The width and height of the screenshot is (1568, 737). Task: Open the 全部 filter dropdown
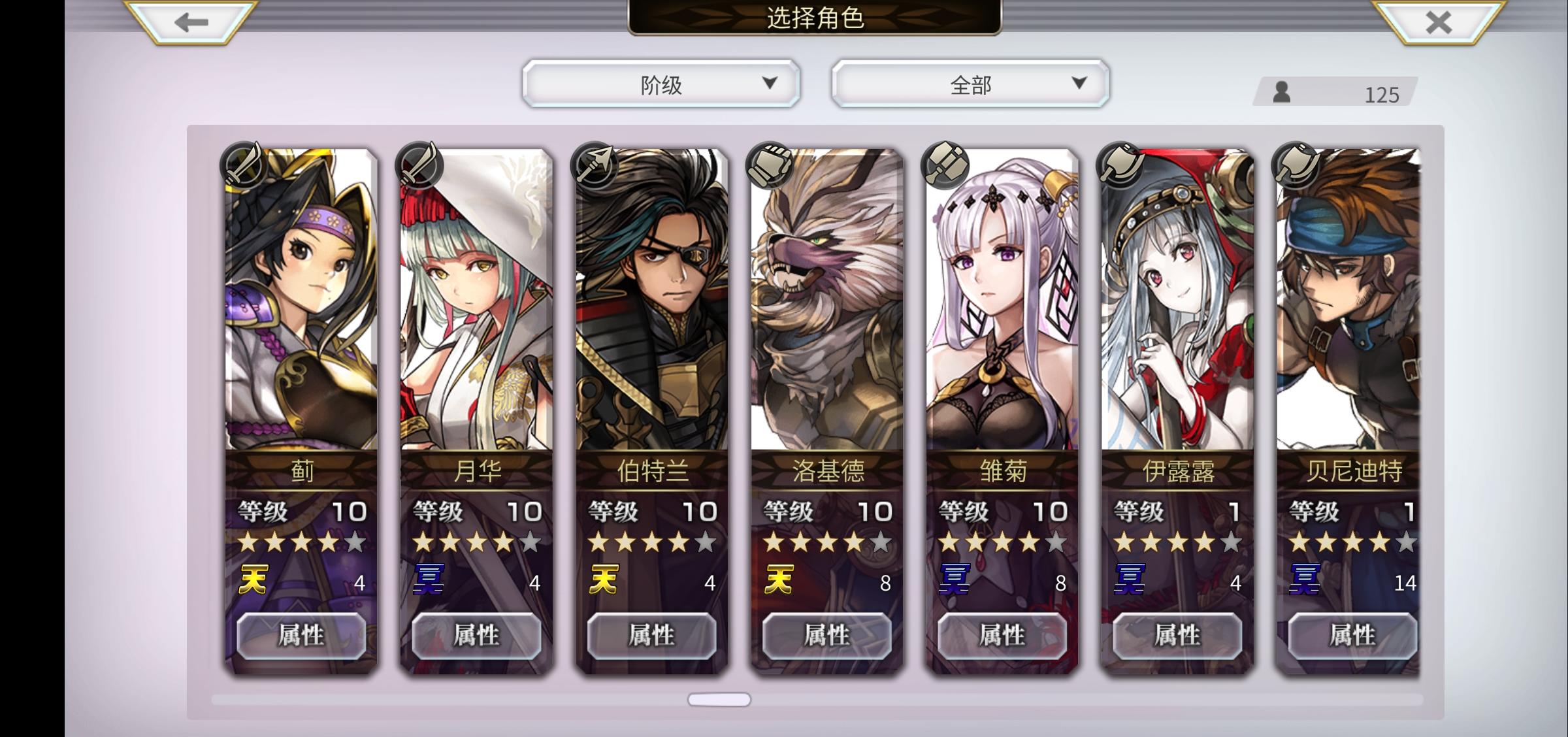pos(970,84)
